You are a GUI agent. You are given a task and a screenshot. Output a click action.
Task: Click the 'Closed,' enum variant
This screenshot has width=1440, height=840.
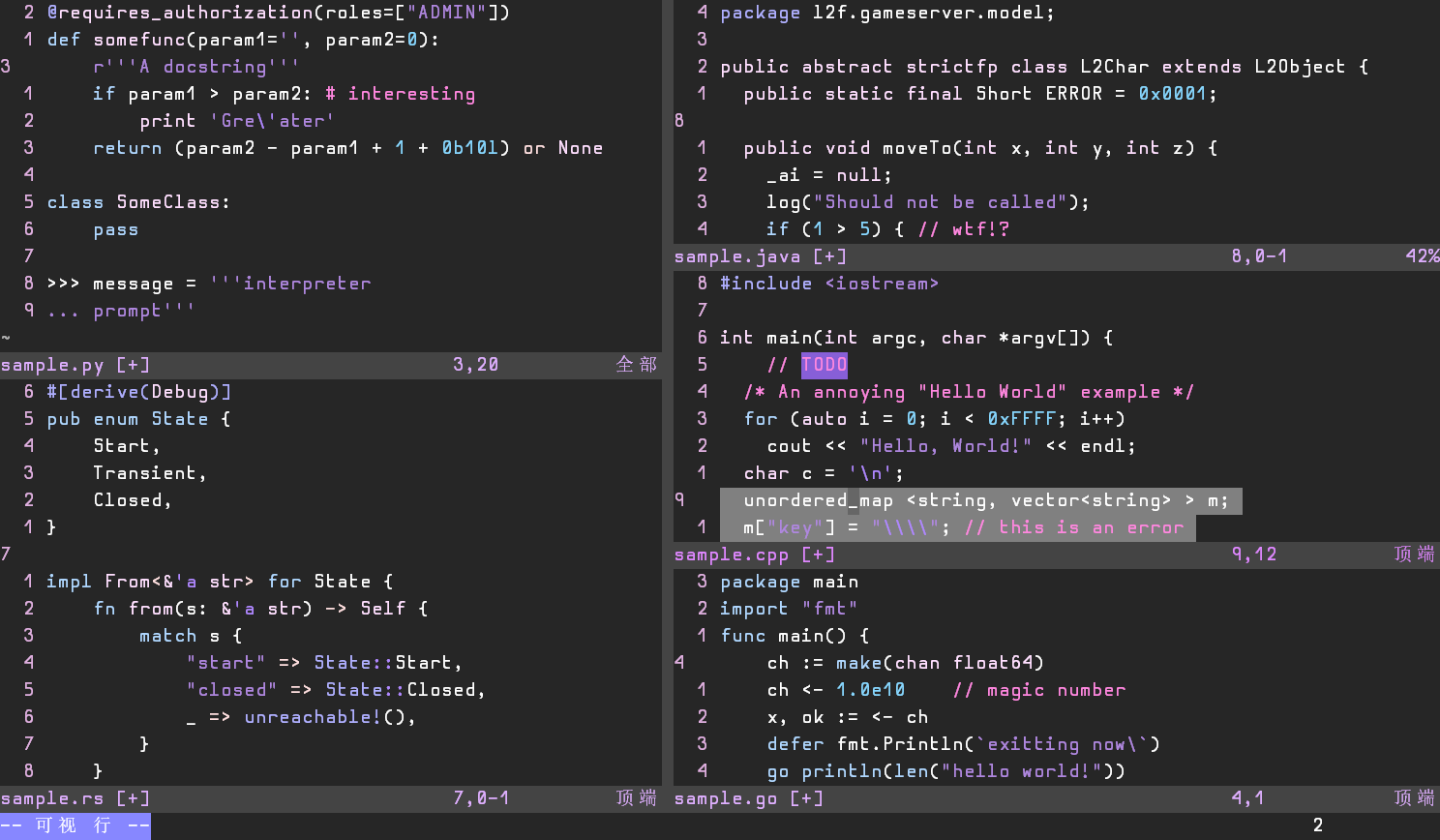[134, 500]
